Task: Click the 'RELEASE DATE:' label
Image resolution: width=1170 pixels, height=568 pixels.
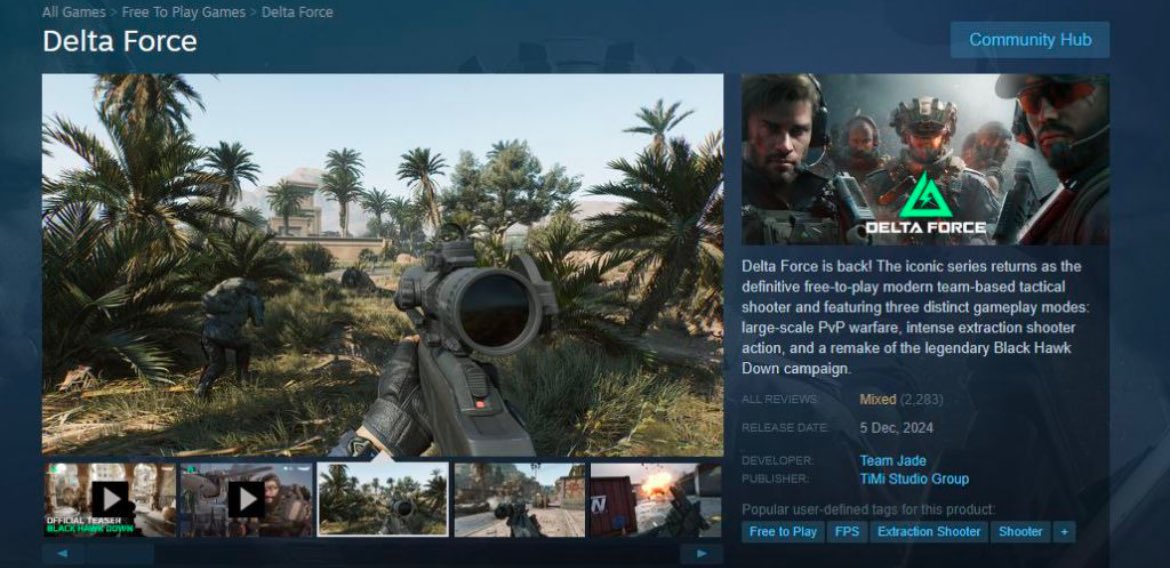Action: (784, 428)
